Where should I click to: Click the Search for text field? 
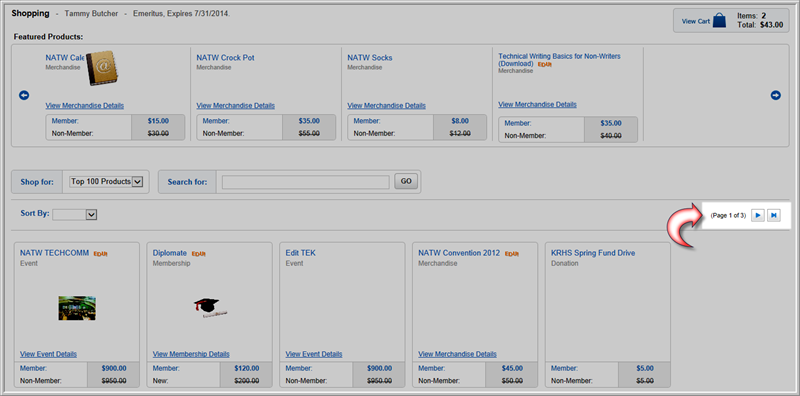306,182
